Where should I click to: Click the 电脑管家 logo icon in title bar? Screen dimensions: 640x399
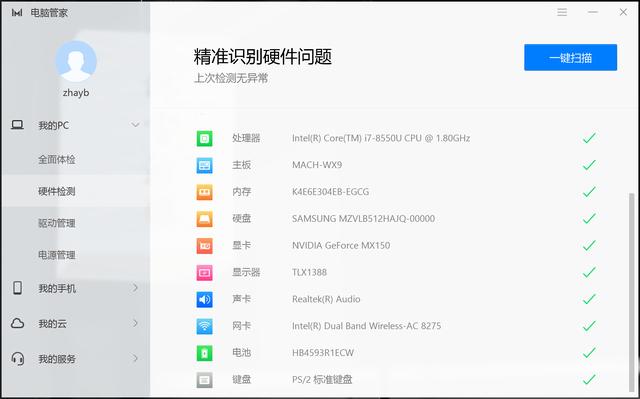(x=17, y=13)
